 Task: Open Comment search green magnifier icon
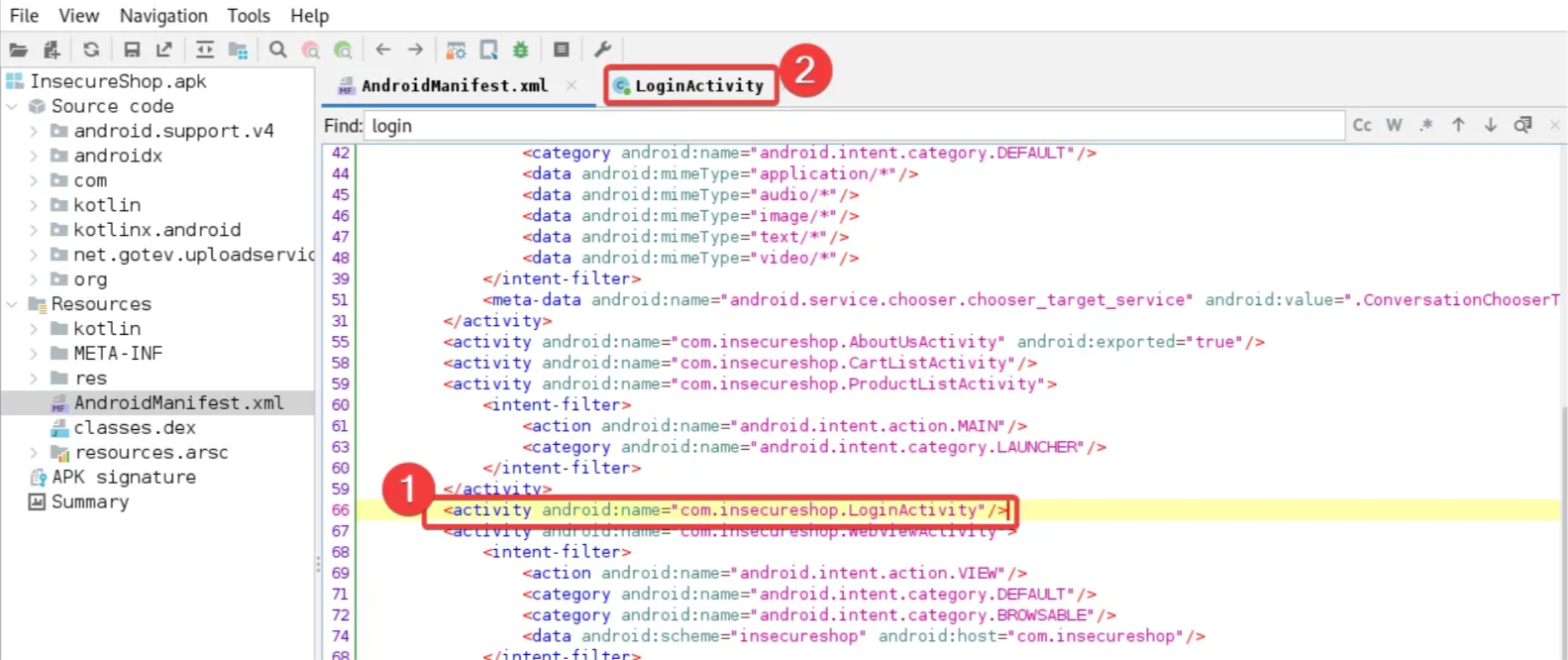343,50
